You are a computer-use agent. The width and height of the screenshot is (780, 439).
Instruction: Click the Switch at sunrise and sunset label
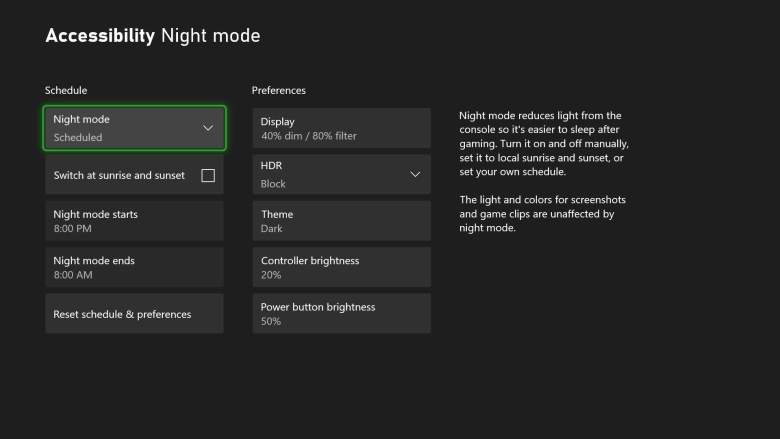click(x=119, y=176)
